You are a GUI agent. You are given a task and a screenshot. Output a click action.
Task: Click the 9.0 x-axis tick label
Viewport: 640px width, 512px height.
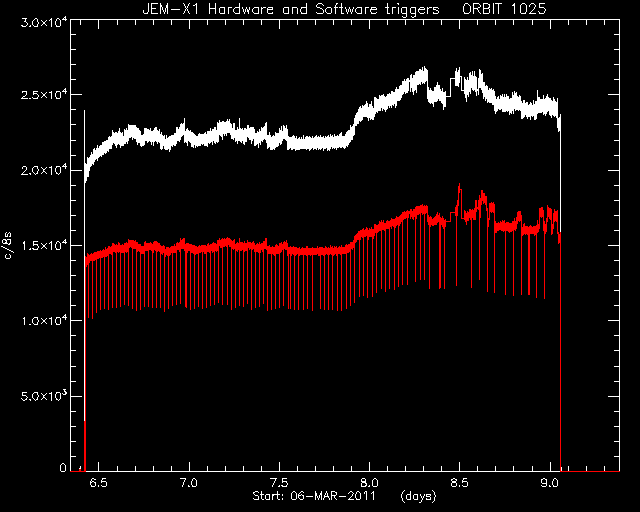coord(549,483)
